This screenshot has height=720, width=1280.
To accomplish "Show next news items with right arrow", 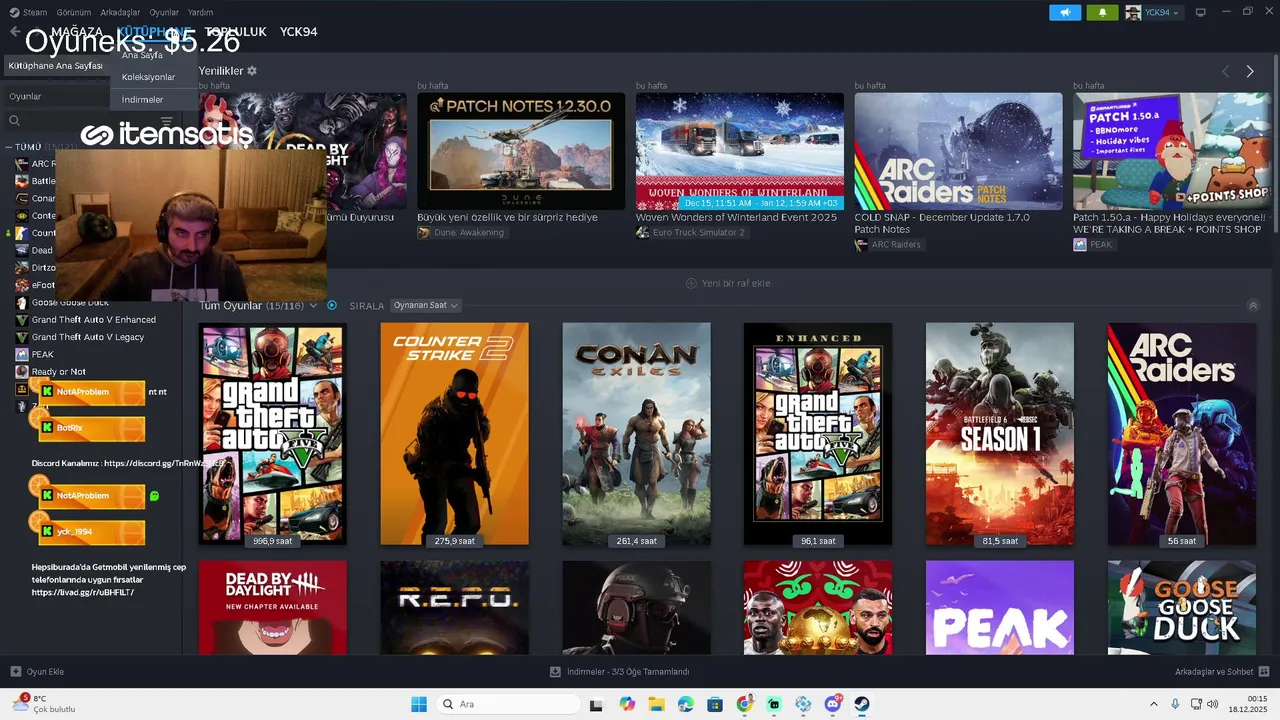I will [1250, 71].
